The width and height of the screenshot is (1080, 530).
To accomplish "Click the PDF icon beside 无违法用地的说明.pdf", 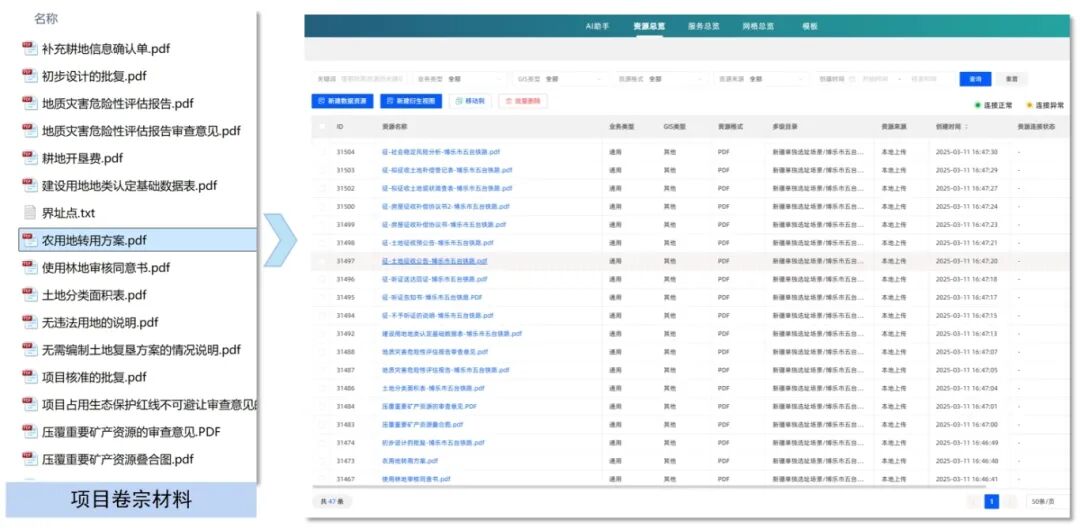I will [x=29, y=322].
